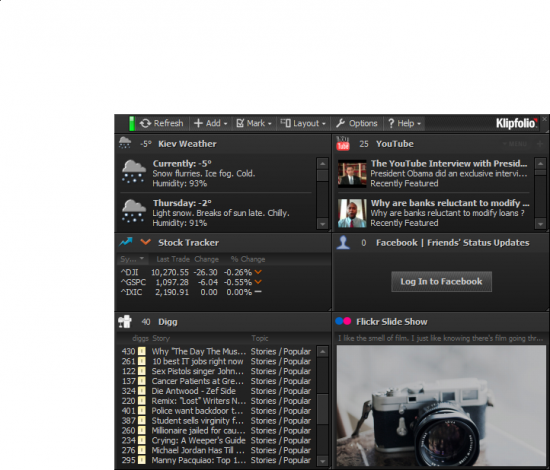Click the Flickr camera photo

coord(441,406)
